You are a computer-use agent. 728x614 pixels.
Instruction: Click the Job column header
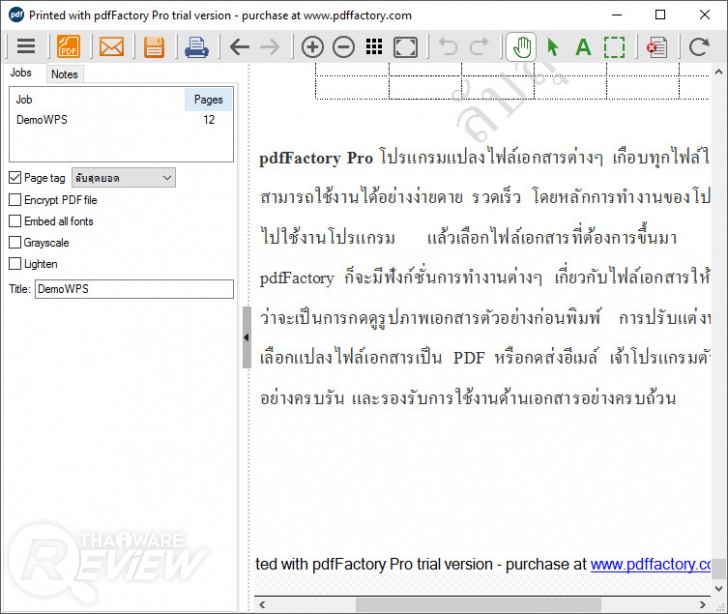(x=98, y=99)
